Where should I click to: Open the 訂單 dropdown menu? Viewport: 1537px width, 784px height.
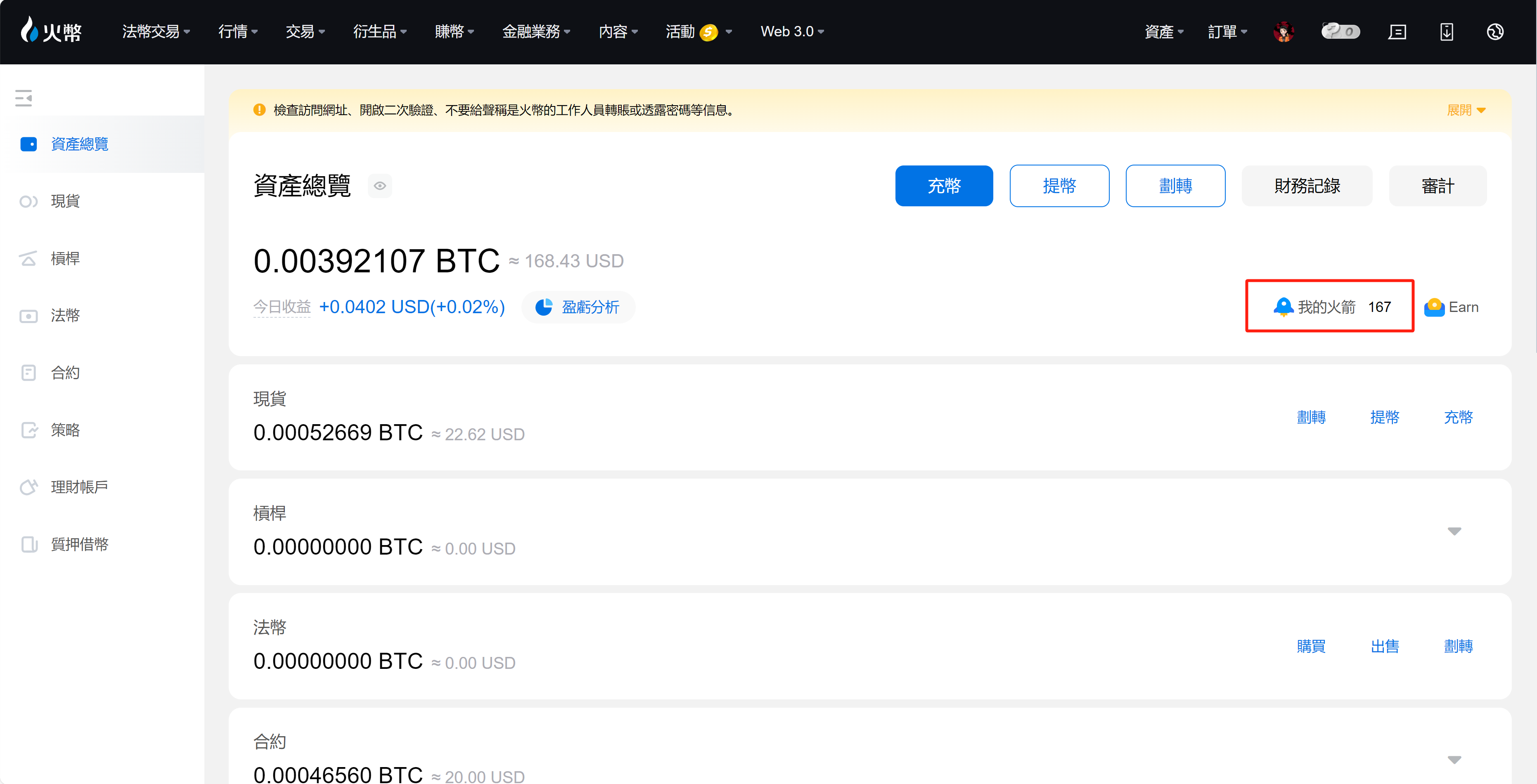[1227, 32]
